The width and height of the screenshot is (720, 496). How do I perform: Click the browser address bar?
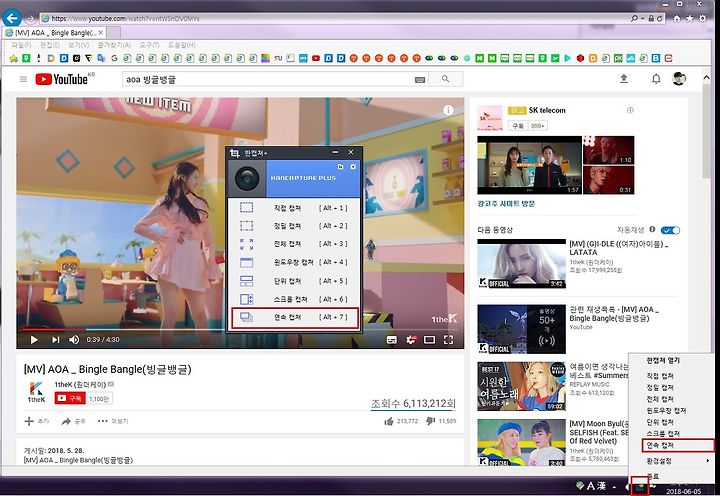click(x=334, y=18)
